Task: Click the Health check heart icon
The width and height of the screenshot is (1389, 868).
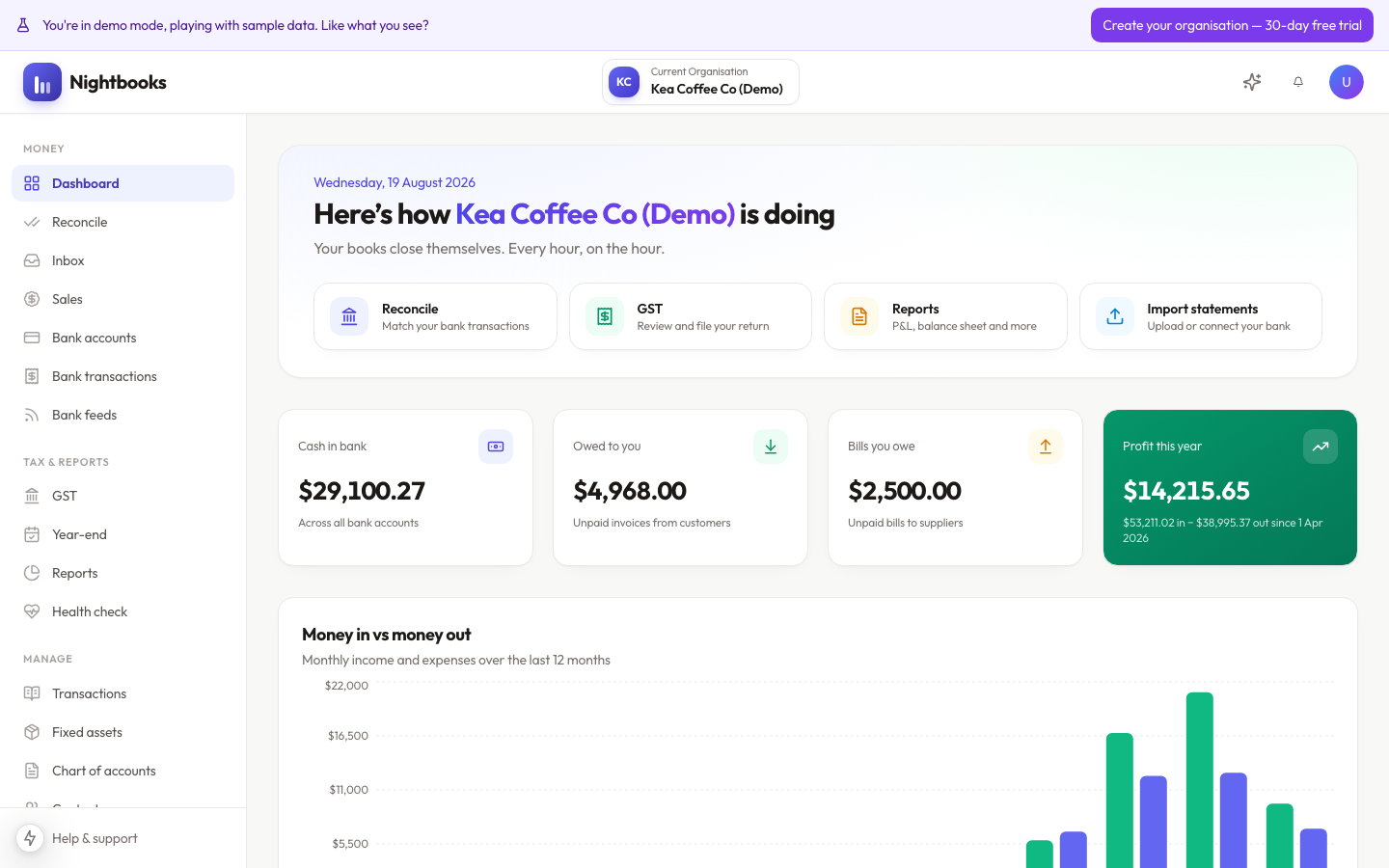Action: click(x=32, y=611)
